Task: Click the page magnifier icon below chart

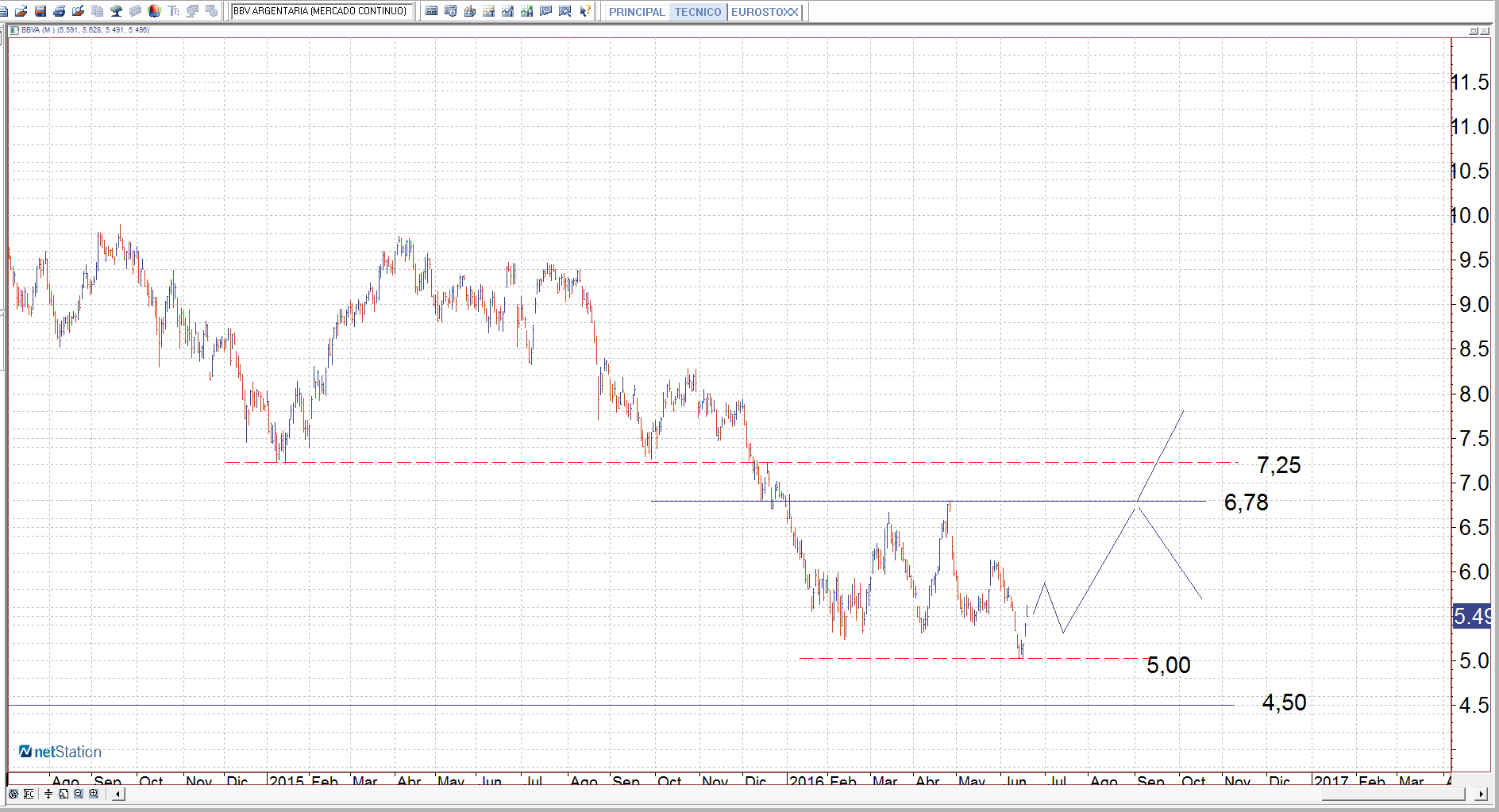Action: click(x=64, y=794)
